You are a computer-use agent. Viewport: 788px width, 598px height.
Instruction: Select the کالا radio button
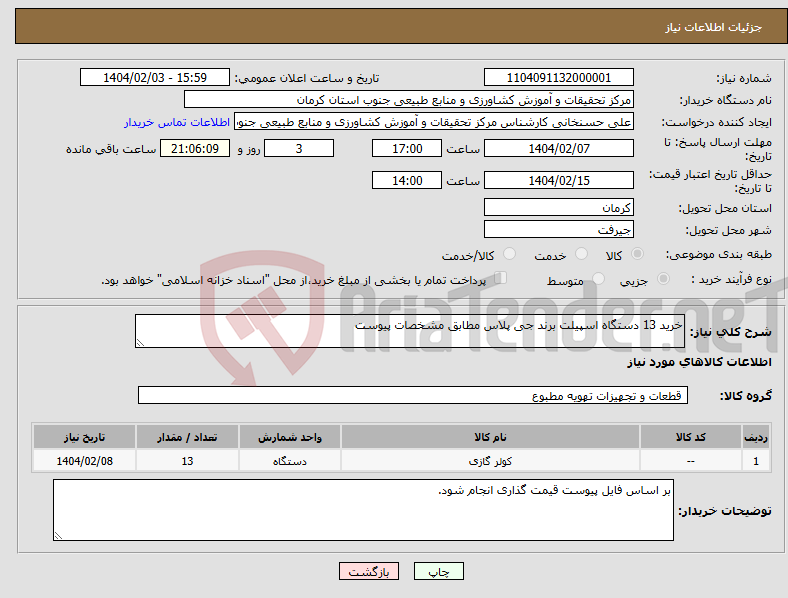pyautogui.click(x=637, y=254)
